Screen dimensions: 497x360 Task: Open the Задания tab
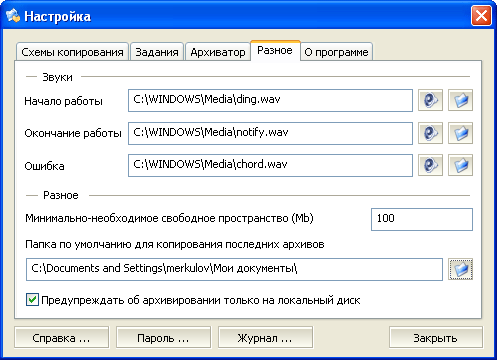tap(157, 52)
